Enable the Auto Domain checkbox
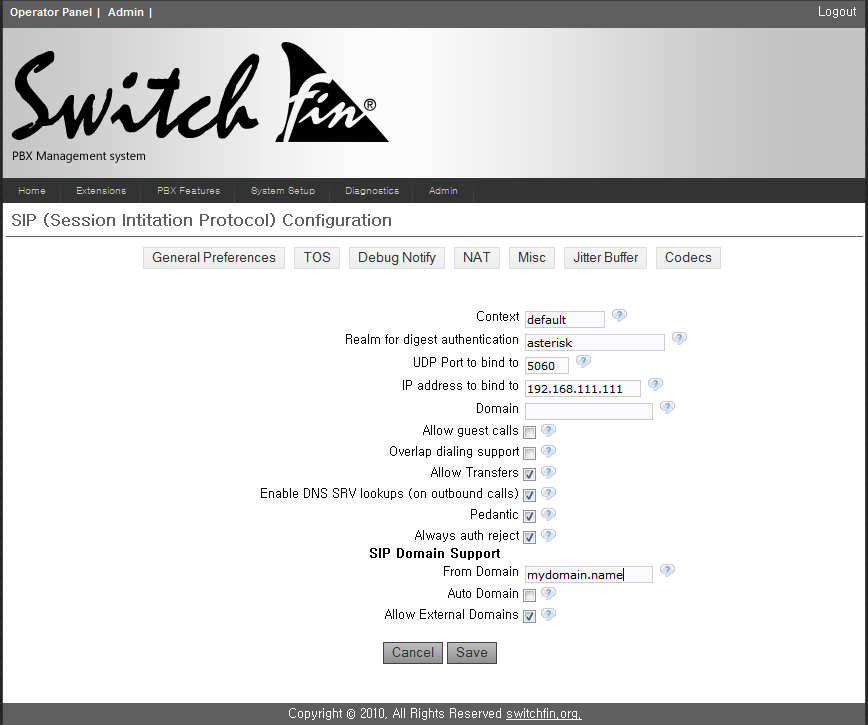868x725 pixels. tap(530, 595)
